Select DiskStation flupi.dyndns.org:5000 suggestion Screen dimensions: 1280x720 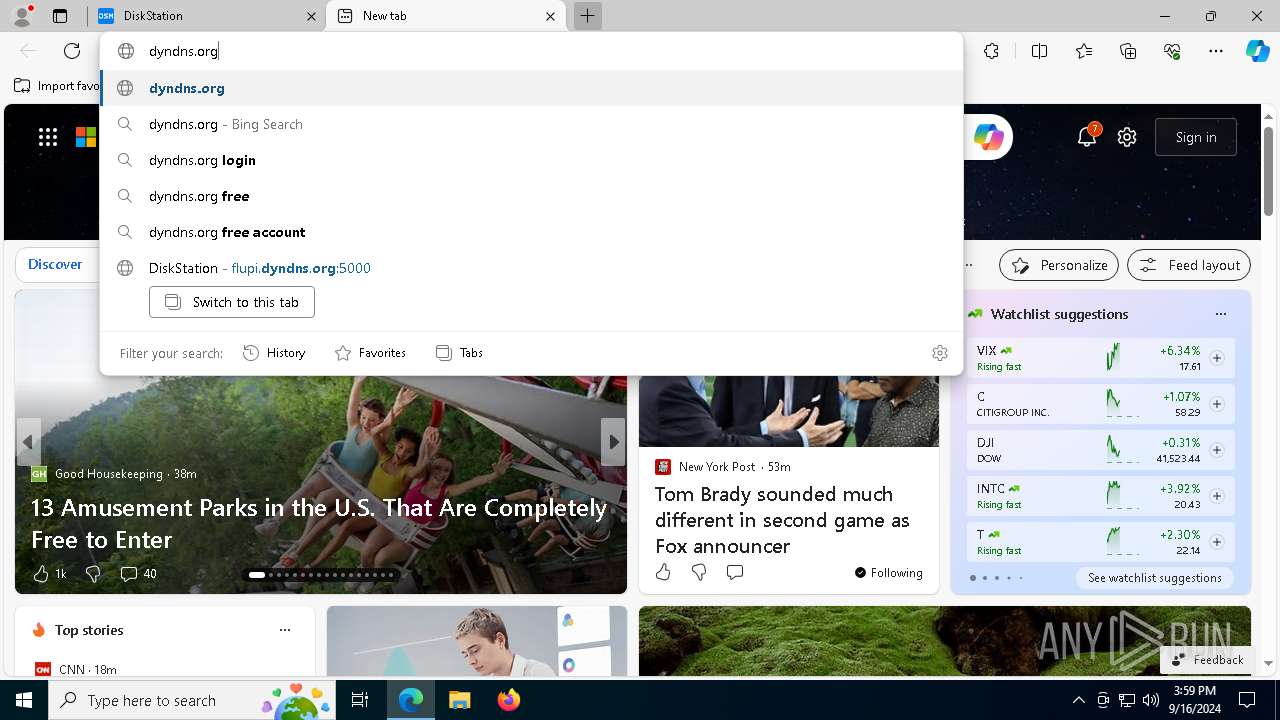click(x=531, y=268)
